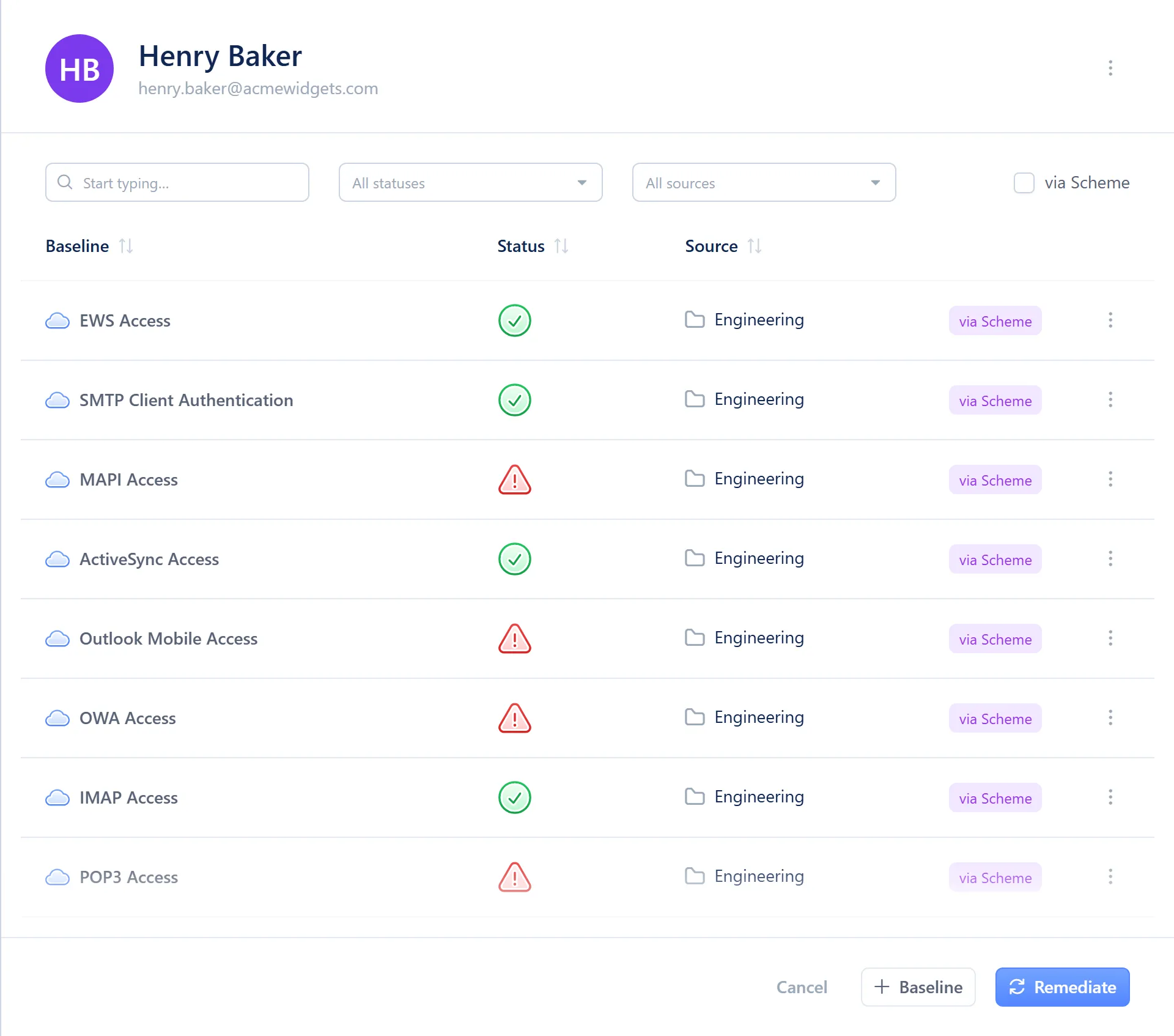This screenshot has width=1174, height=1036.
Task: Click the SMTP Client Authentication baseline name
Action: click(186, 400)
